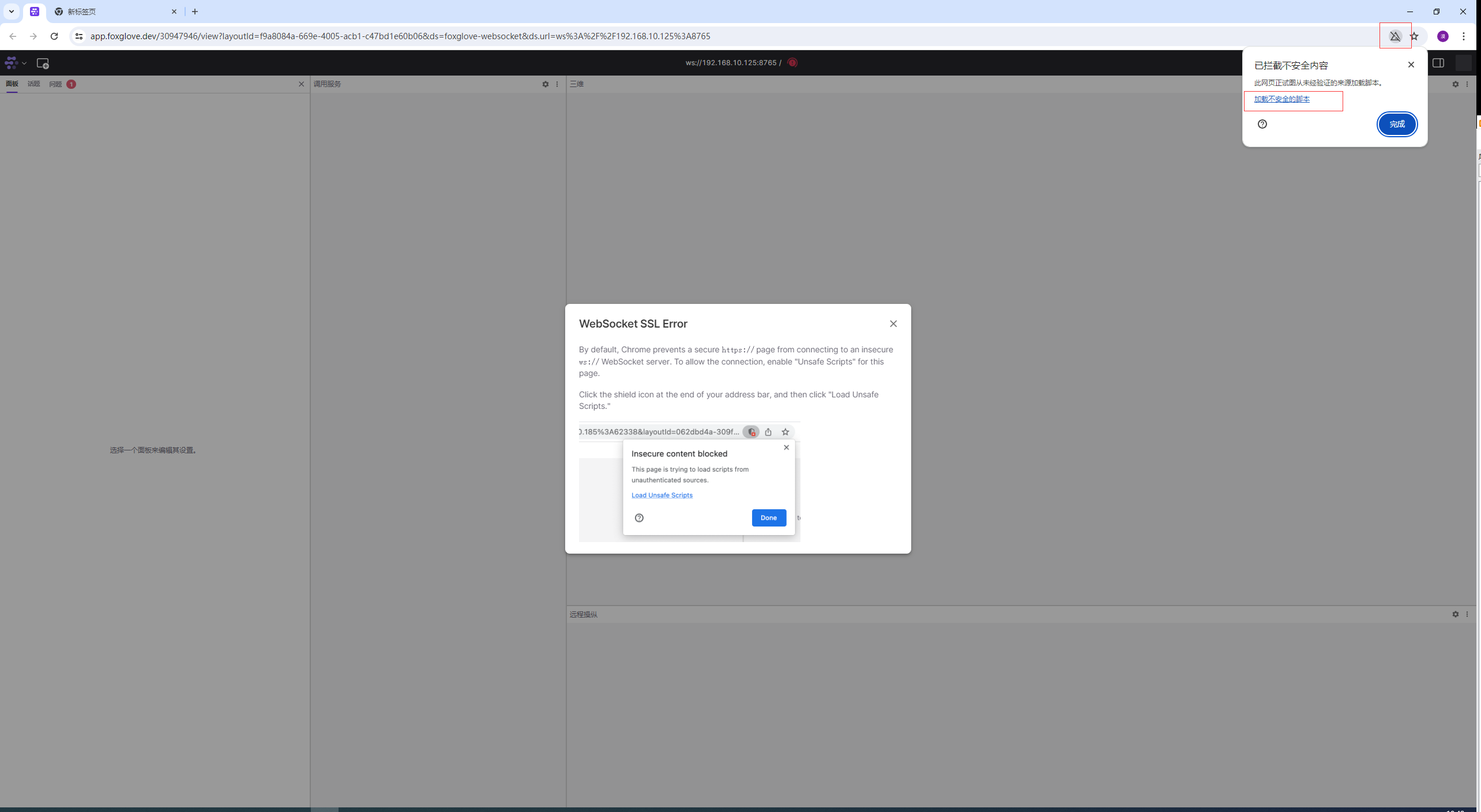Open the 调用服务 panel three-dot menu
Screen dimensions: 1481x812
(557, 84)
